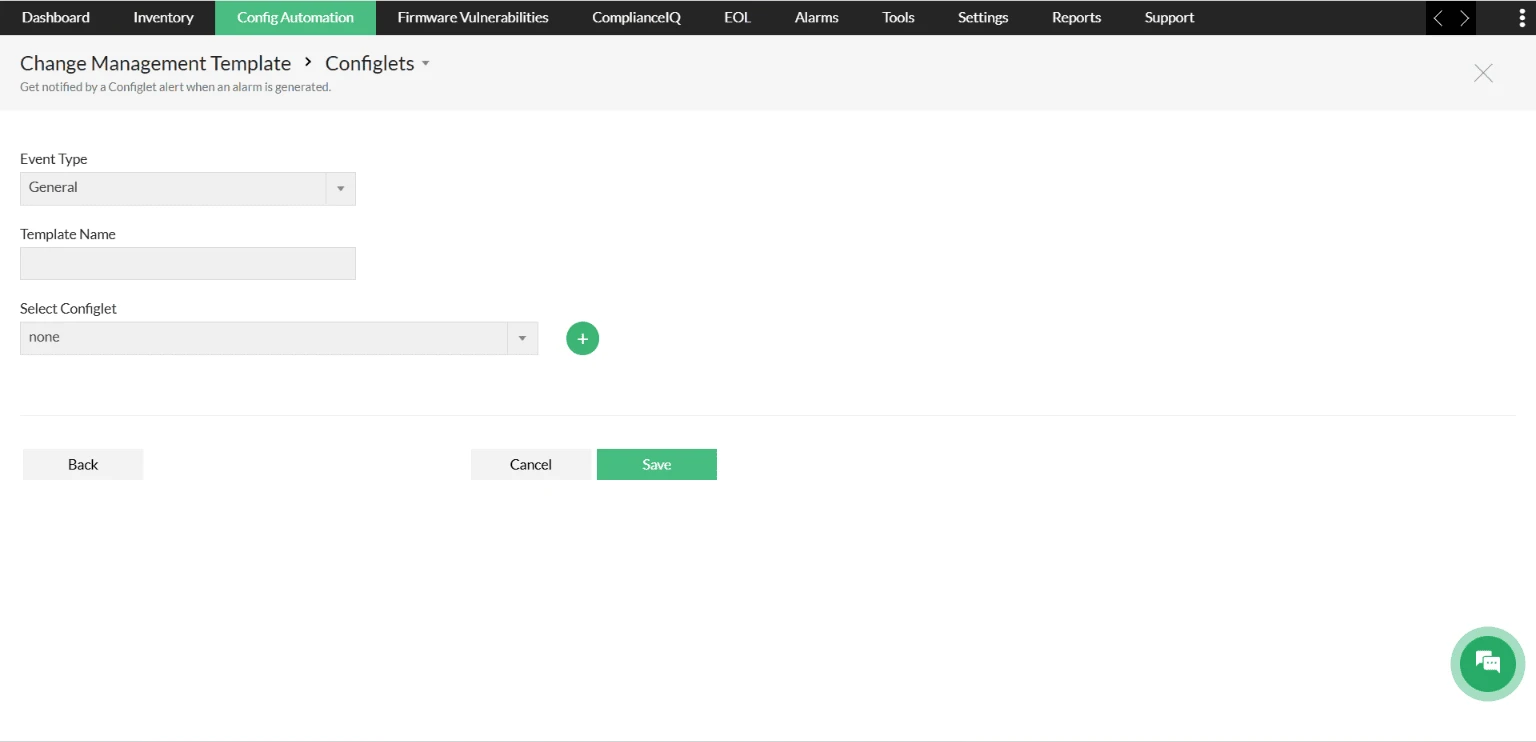Viewport: 1536px width, 742px height.
Task: Click the Cancel button
Action: (x=531, y=464)
